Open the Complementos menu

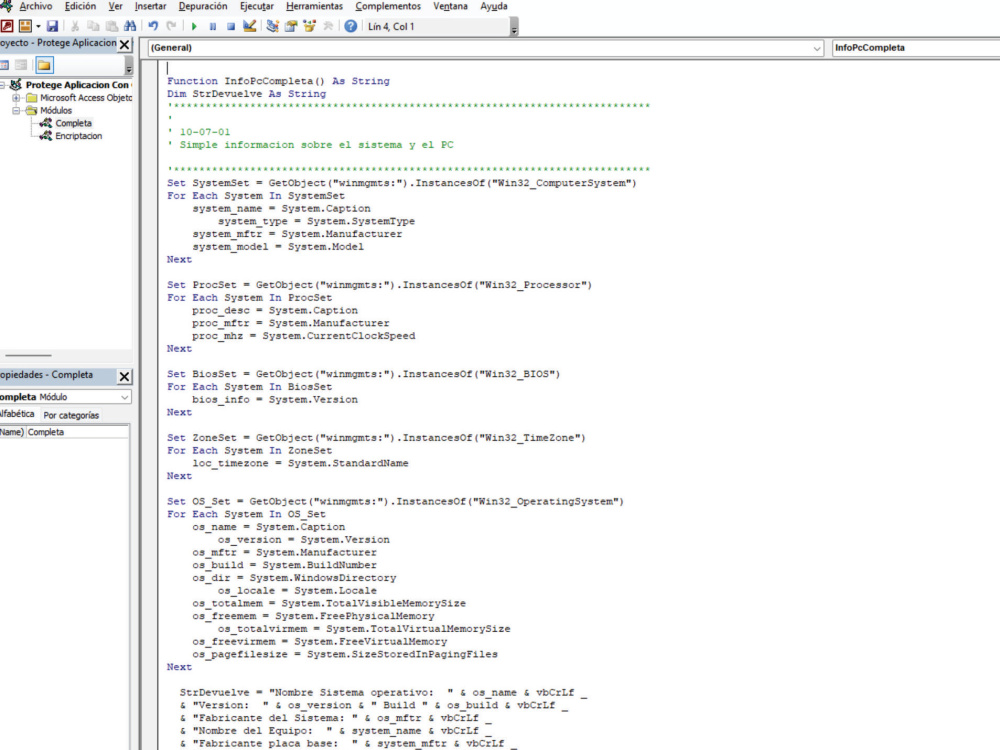(x=388, y=6)
